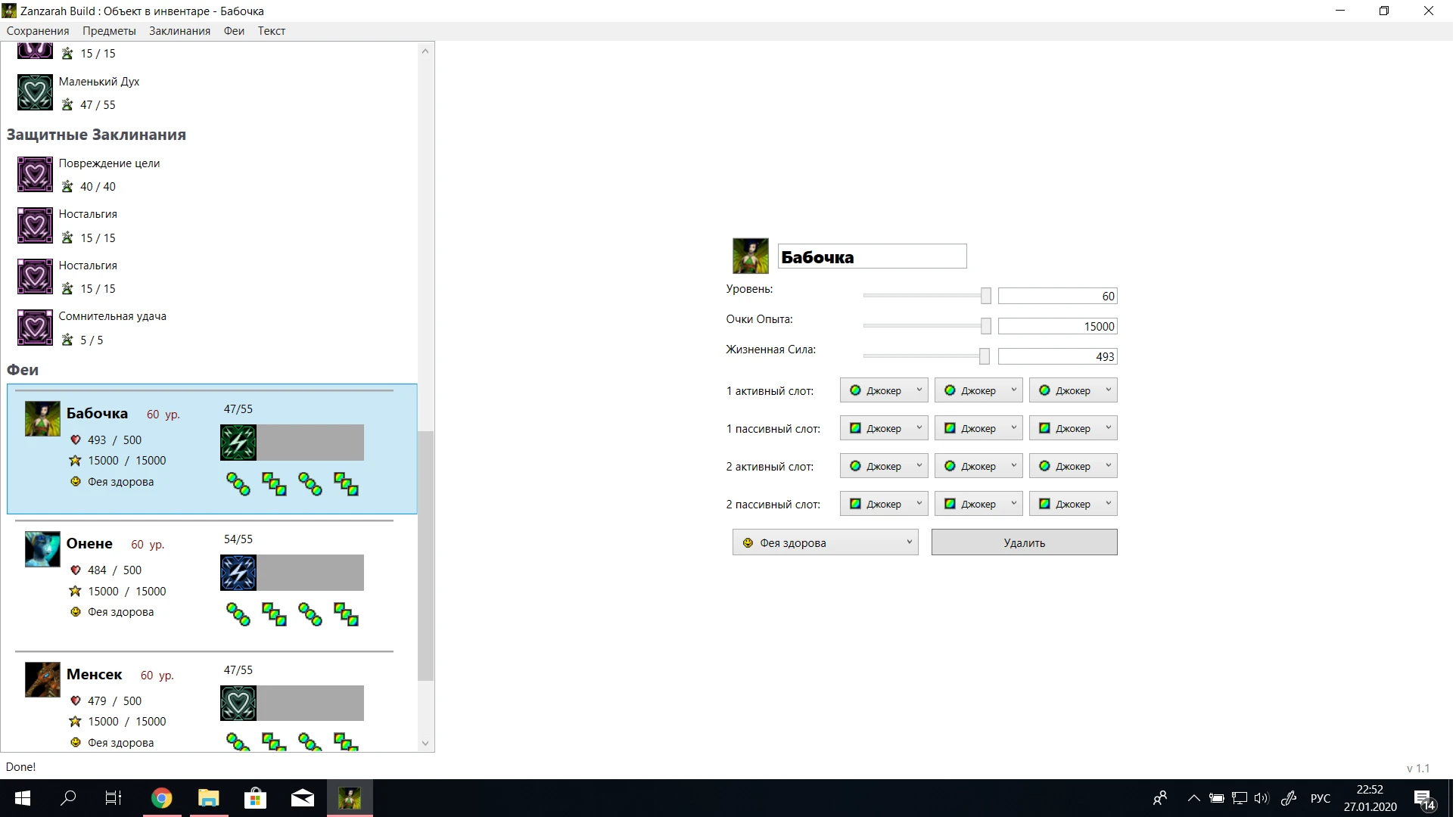
Task: Click the Маленький Дух spell icon
Action: point(35,92)
